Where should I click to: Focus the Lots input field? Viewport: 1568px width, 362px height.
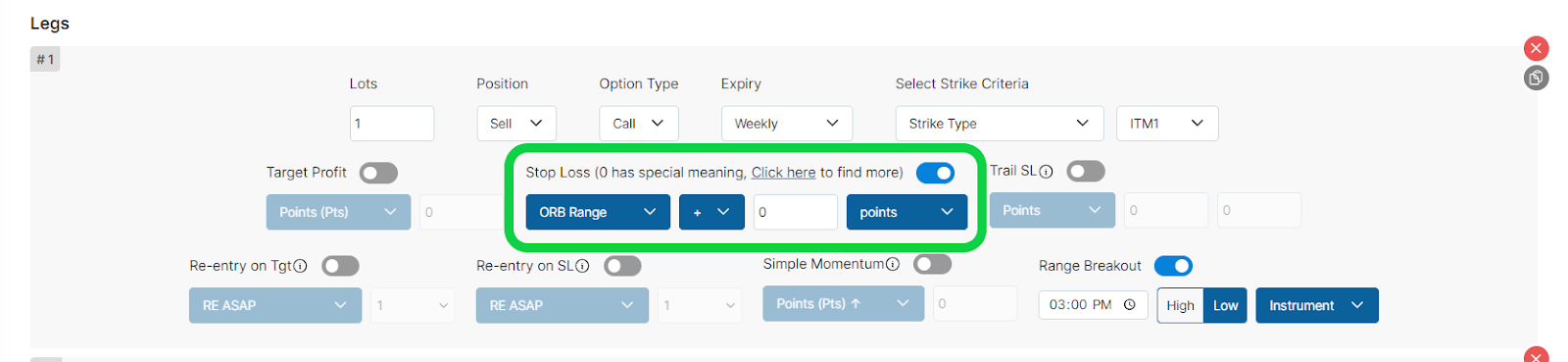click(392, 124)
